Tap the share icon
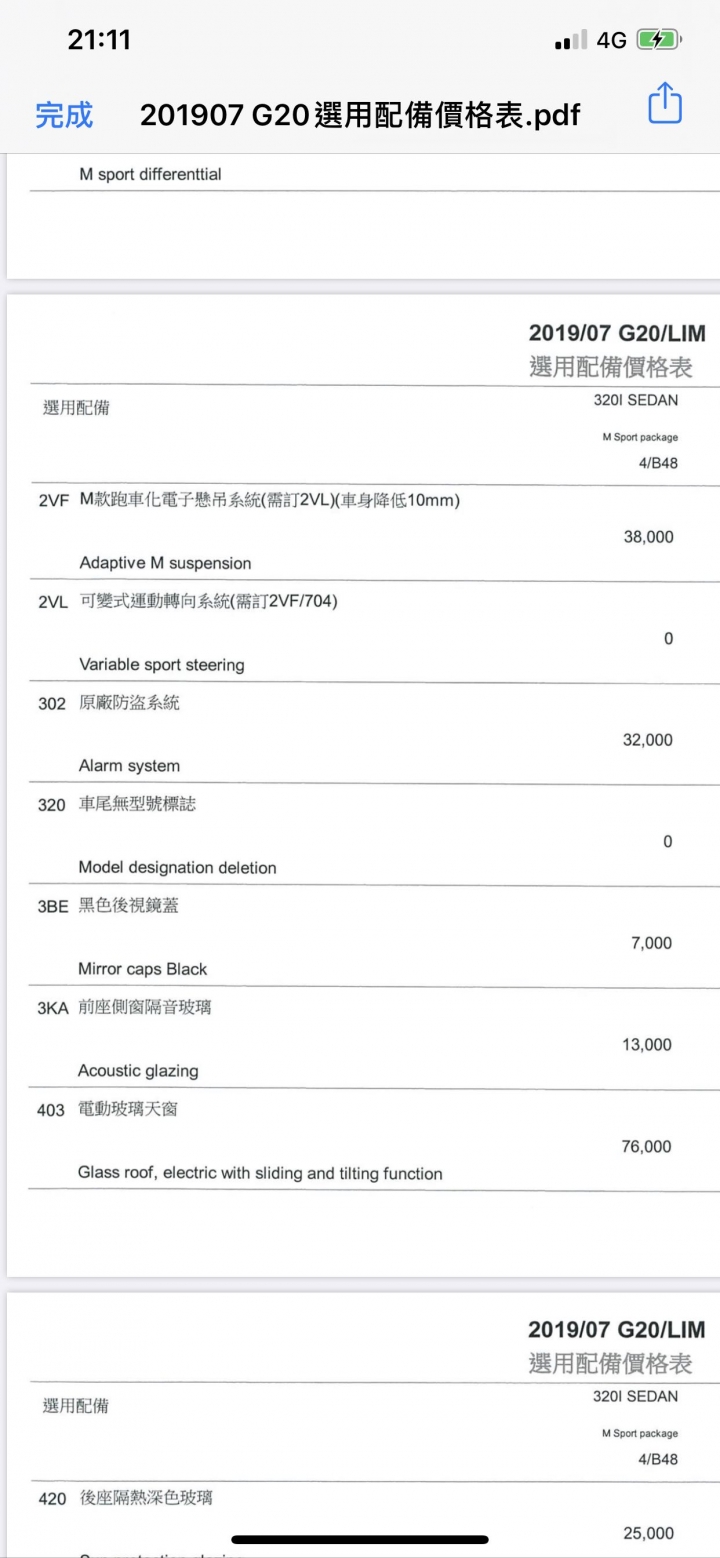Screen dimensions: 720x1558 pyautogui.click(x=665, y=105)
